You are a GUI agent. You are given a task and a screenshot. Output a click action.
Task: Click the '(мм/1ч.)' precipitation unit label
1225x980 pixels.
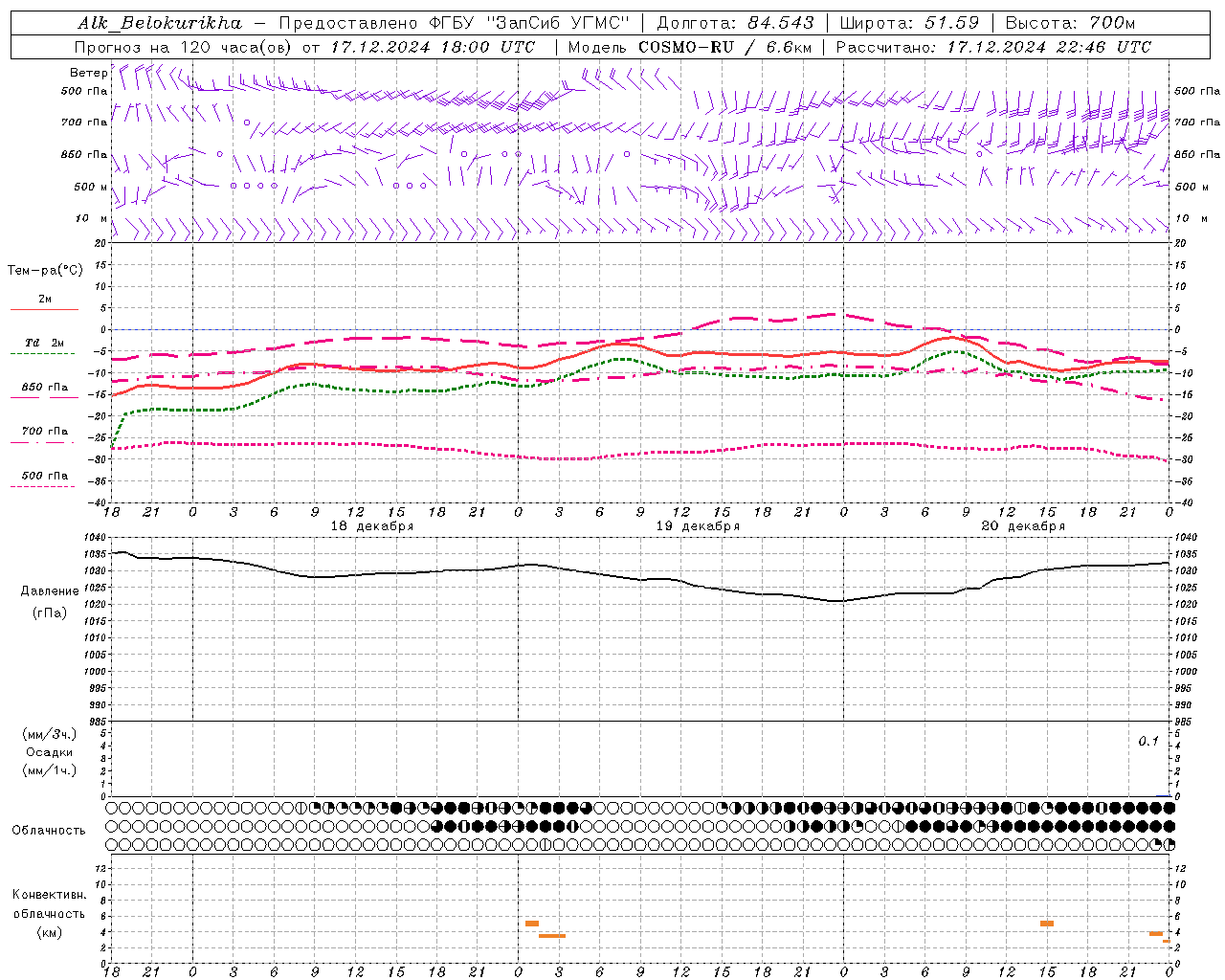coord(50,770)
